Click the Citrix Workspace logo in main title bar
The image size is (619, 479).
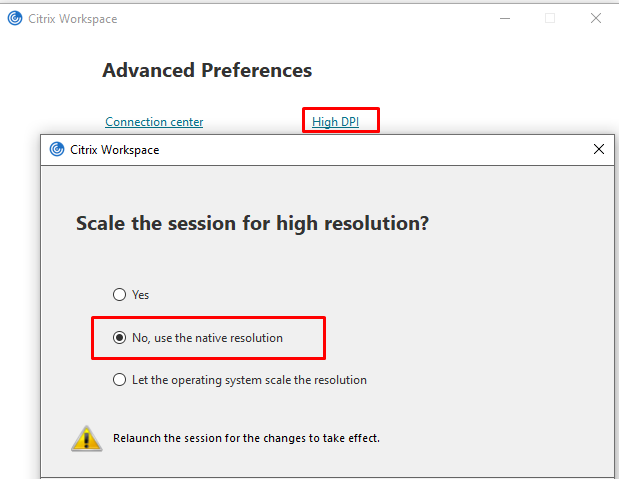click(x=14, y=18)
